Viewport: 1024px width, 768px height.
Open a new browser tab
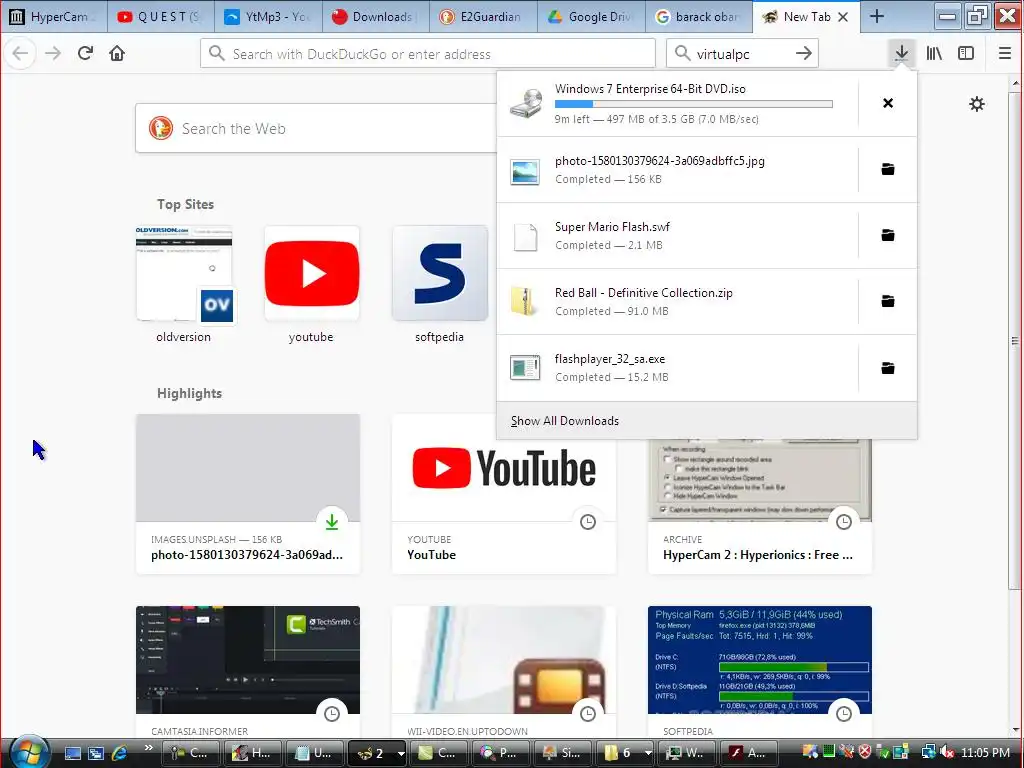coord(877,16)
